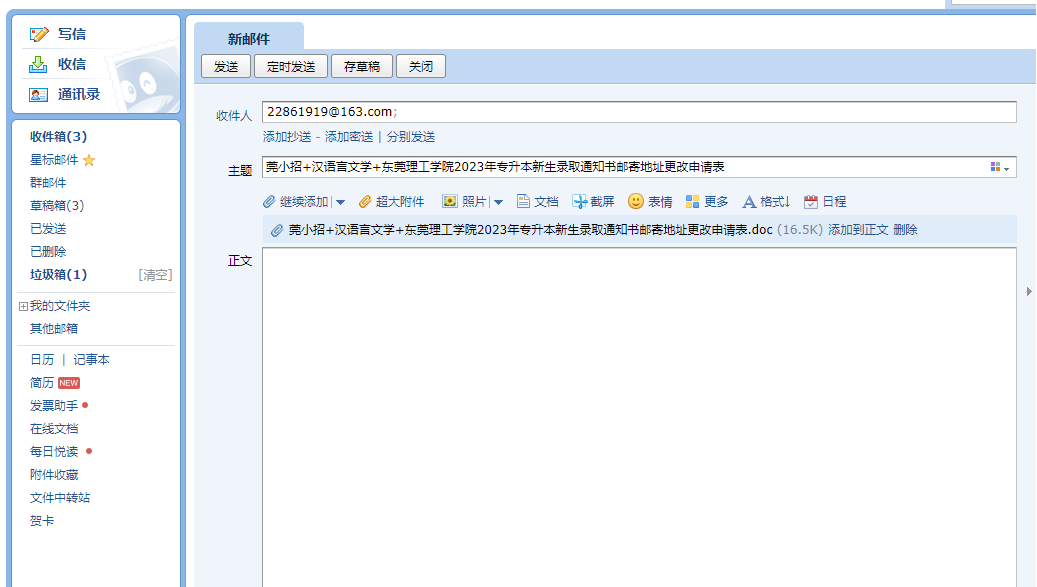The height and width of the screenshot is (587, 1037).
Task: Click 删除 link to remove attachment
Action: pyautogui.click(x=905, y=230)
